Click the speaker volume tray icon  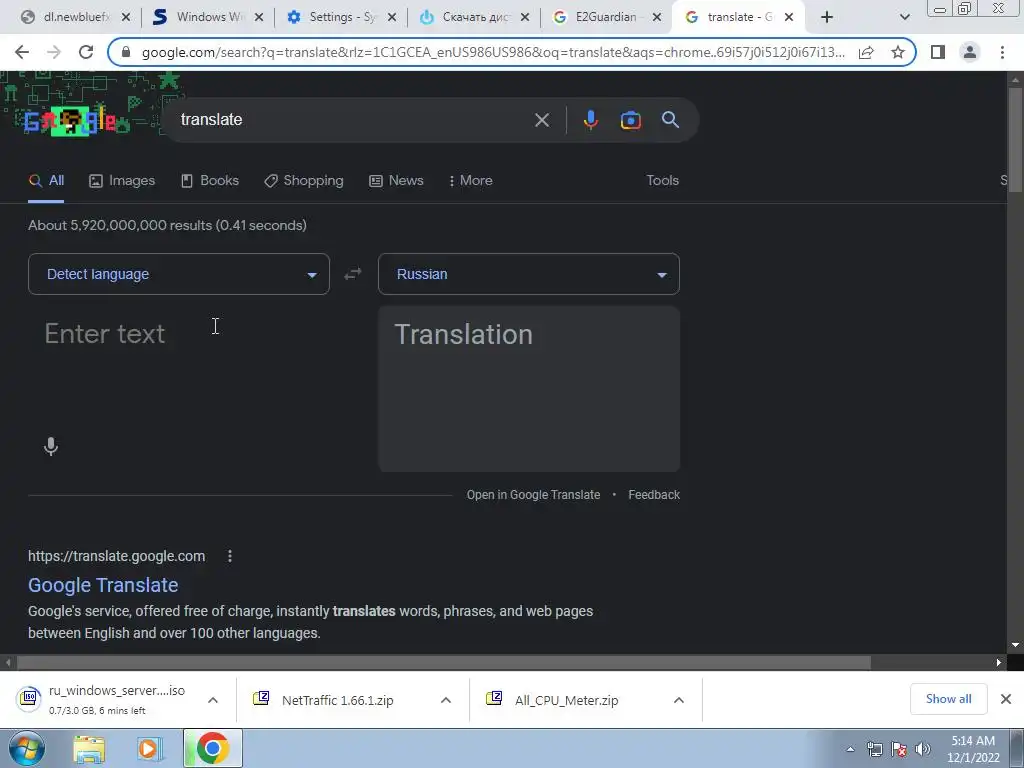point(923,749)
